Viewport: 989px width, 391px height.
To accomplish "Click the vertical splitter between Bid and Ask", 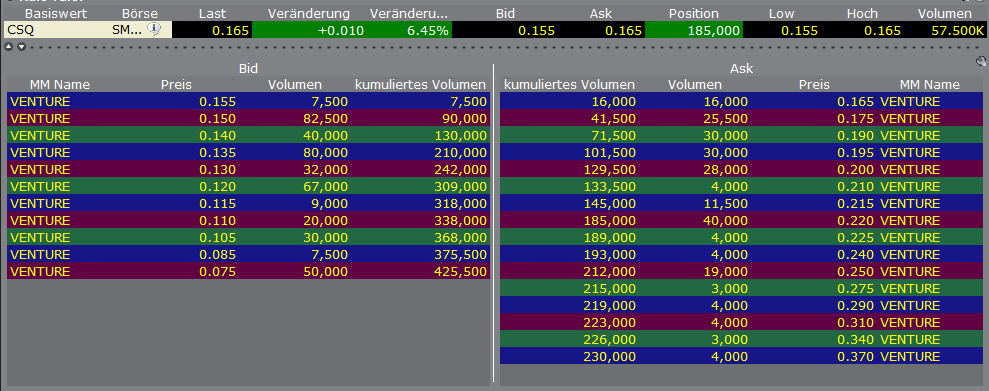I will coord(493,223).
